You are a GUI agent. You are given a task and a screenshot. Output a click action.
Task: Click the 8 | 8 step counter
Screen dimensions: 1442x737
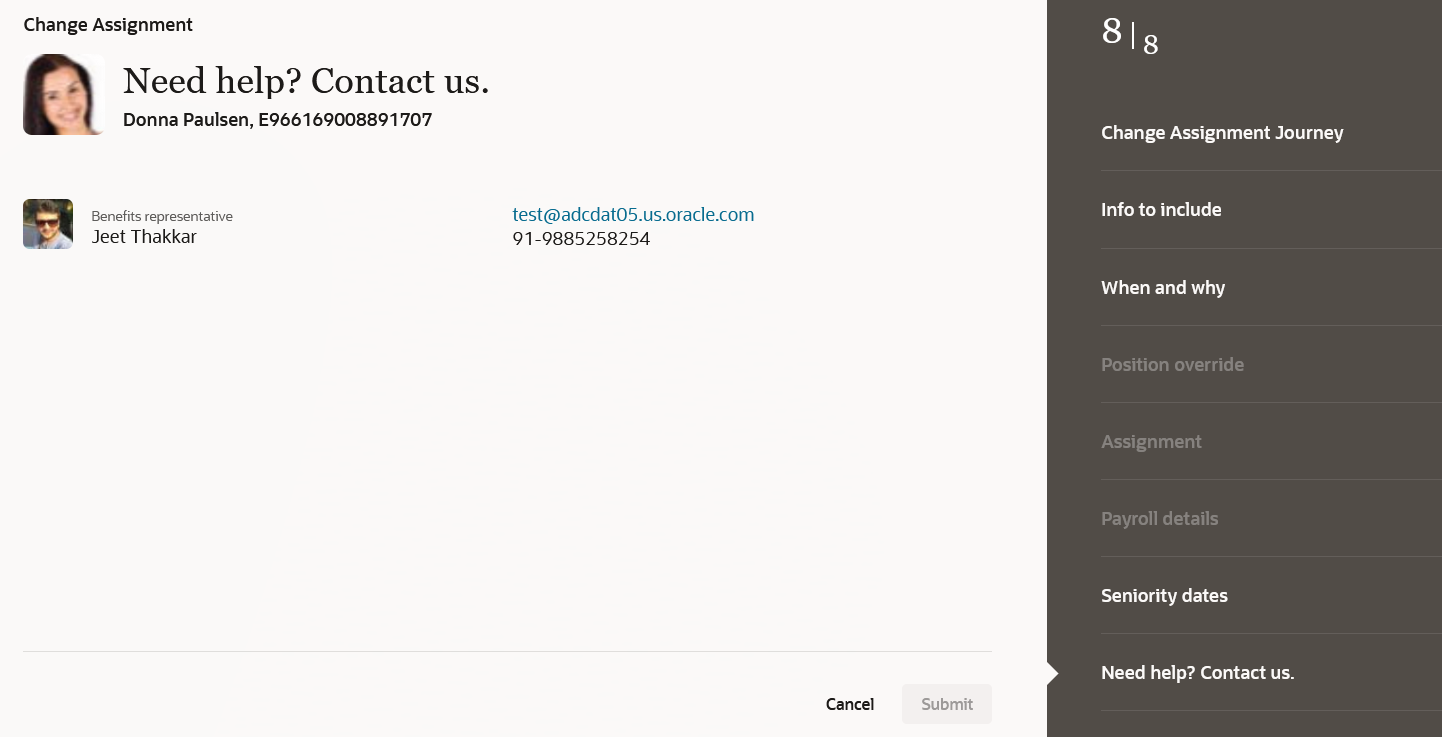(1130, 35)
